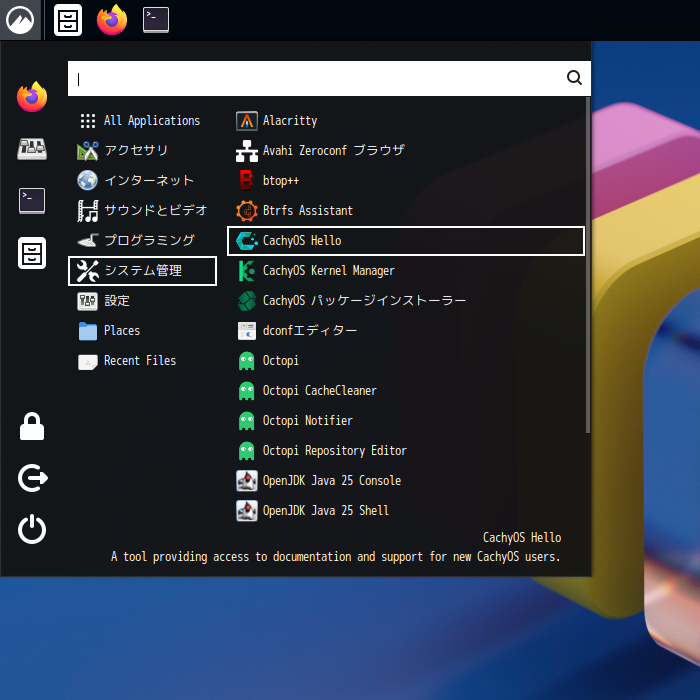The image size is (700, 700).
Task: Launch Octopi Notifier
Action: click(406, 421)
